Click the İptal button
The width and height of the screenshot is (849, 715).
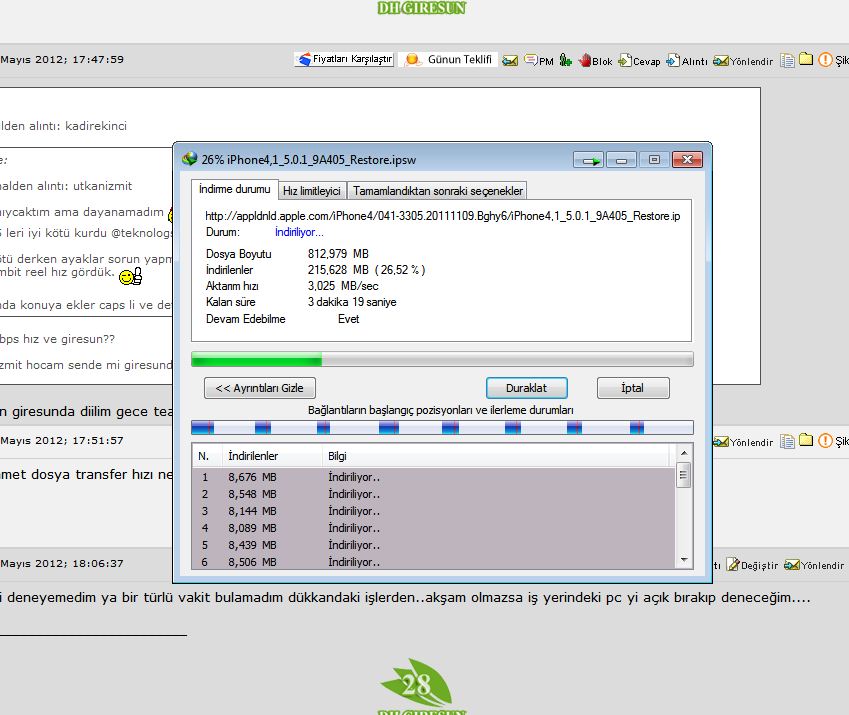[633, 388]
